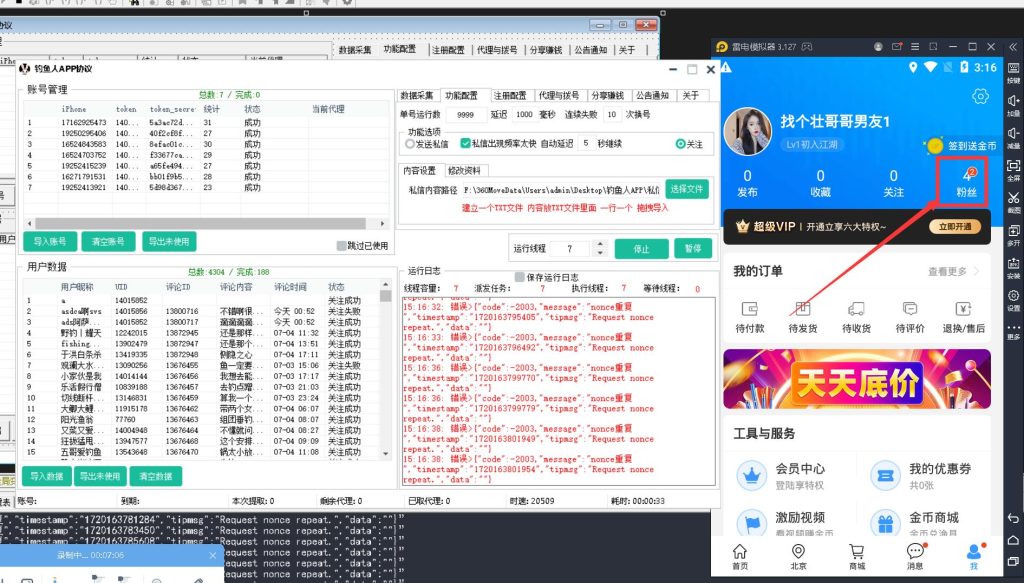Click the 全屏 fullscreen icon in emulator sidebar
The image size is (1024, 583).
point(1013,164)
